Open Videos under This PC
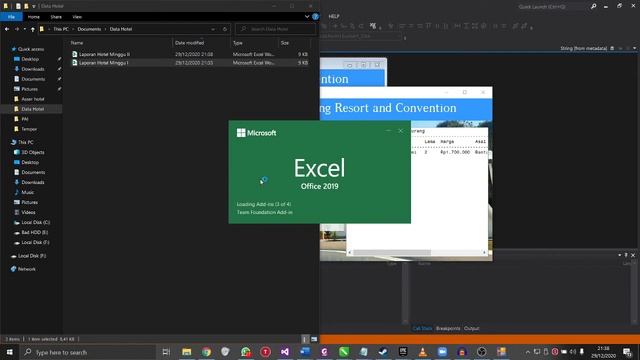Screen dimensions: 640x360 (28, 212)
